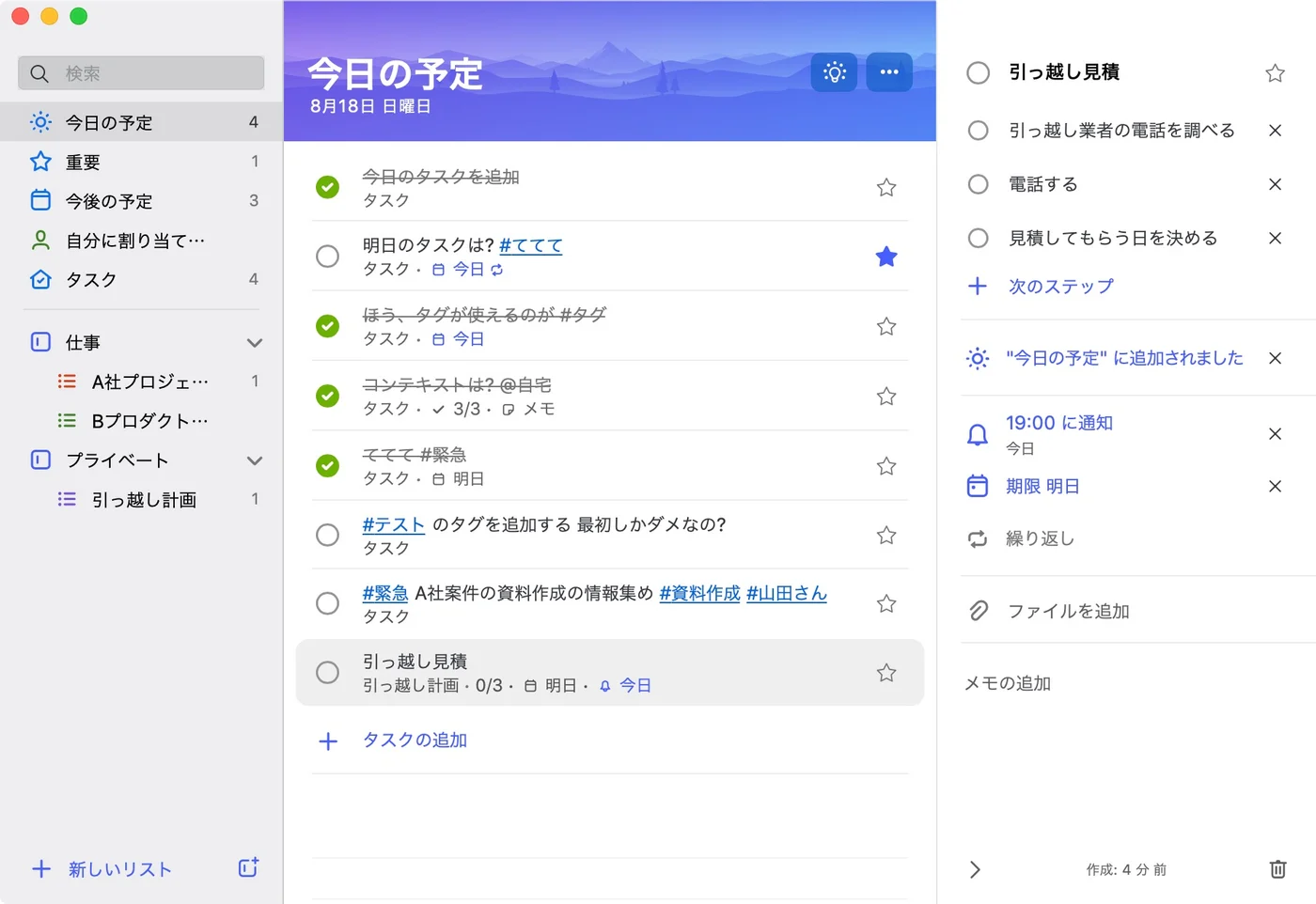1316x904 pixels.
Task: Delete the step 見積してもらう日を決める
Action: (x=1275, y=239)
